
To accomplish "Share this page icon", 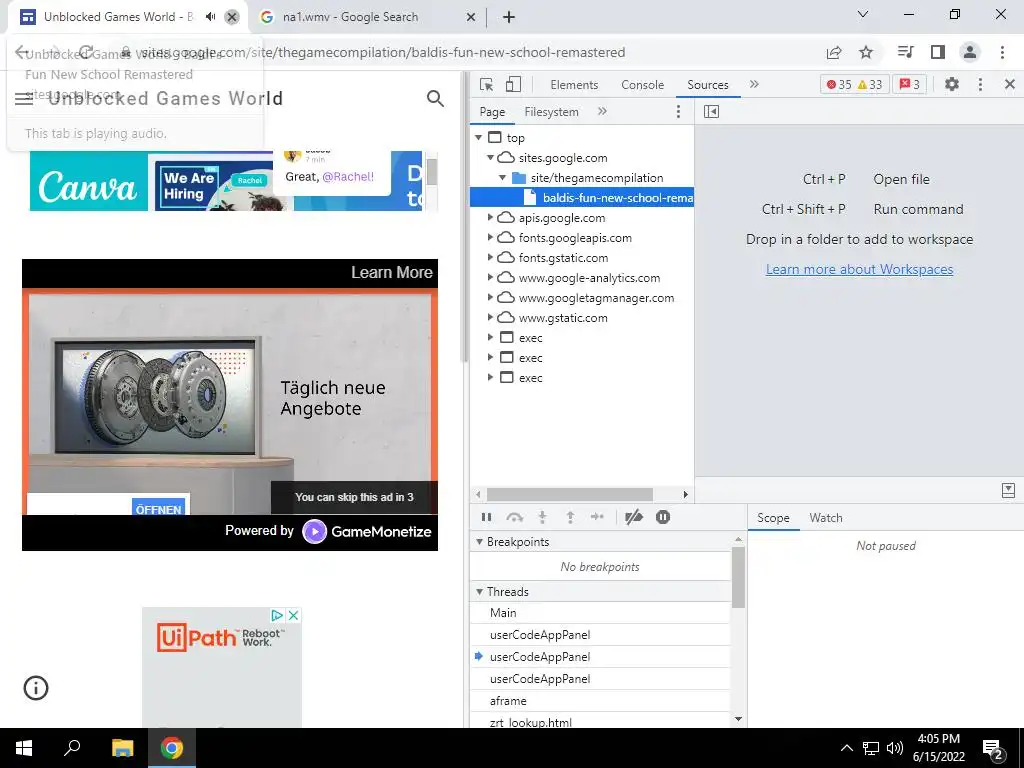I will 834,52.
